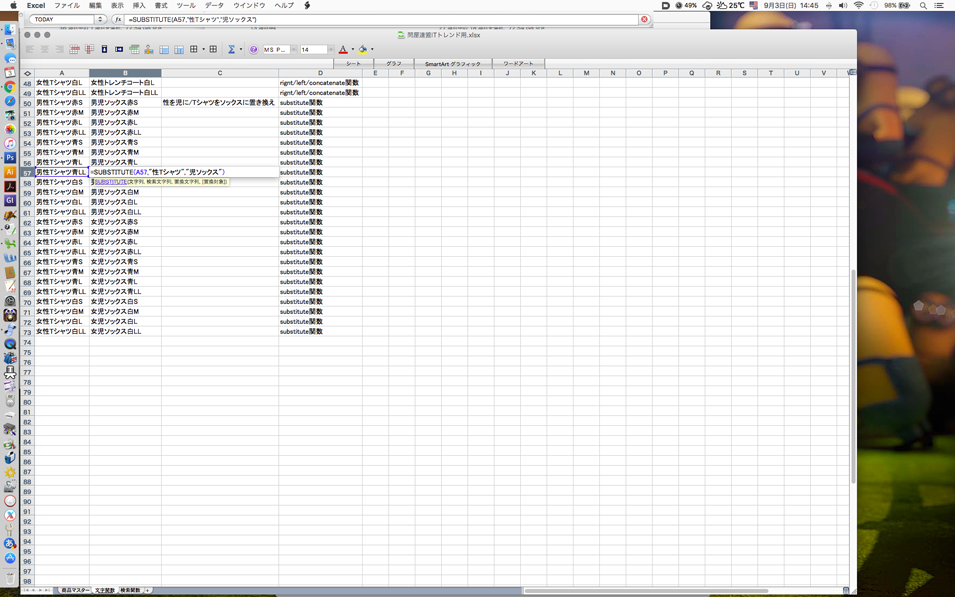The image size is (955, 597).
Task: Open the font name dropdown MS P
Action: (x=294, y=49)
